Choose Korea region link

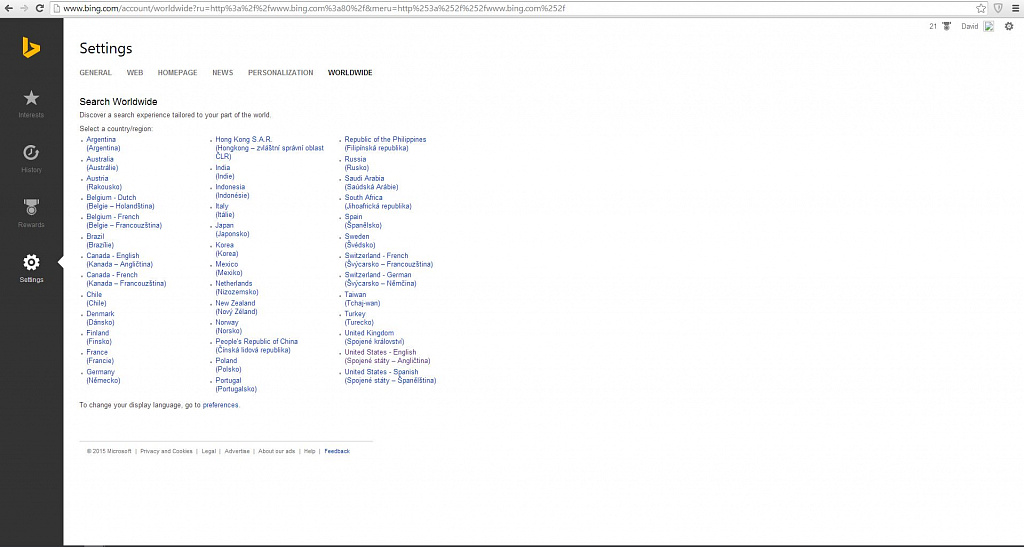click(227, 249)
